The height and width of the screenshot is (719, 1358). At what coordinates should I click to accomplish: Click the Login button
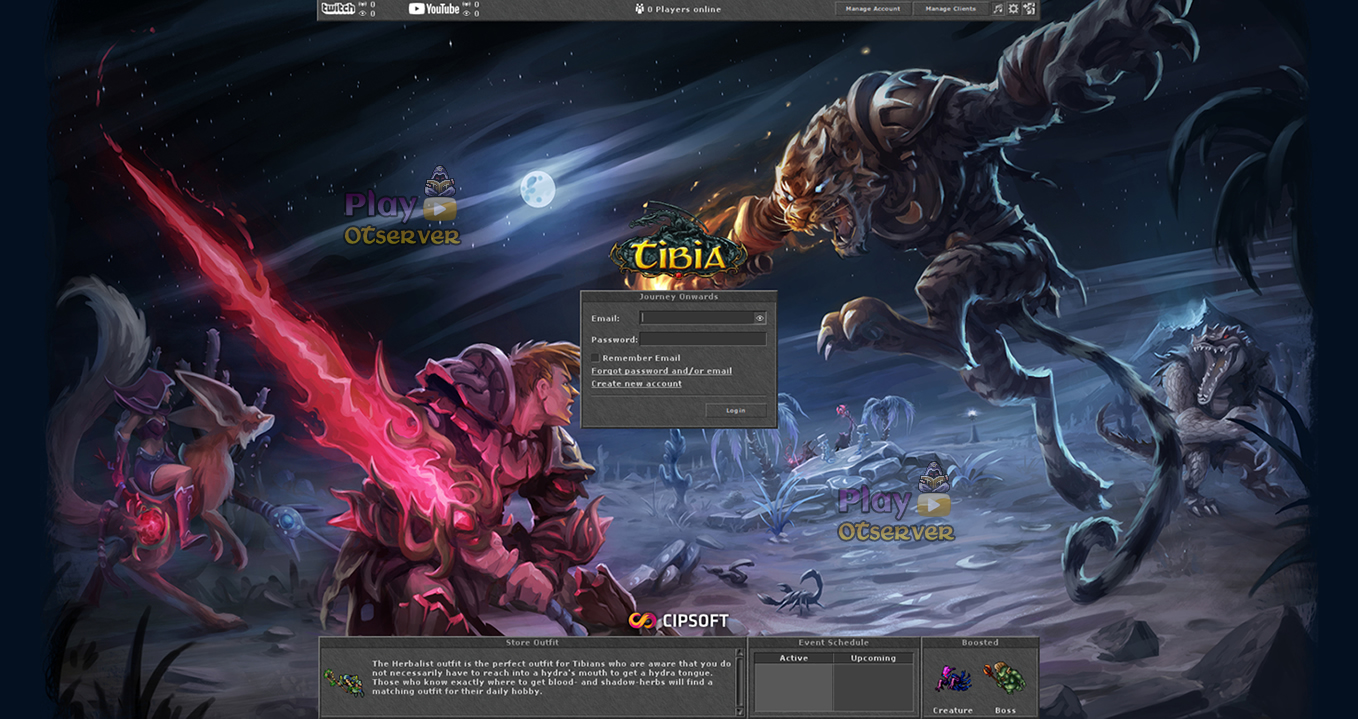(736, 410)
